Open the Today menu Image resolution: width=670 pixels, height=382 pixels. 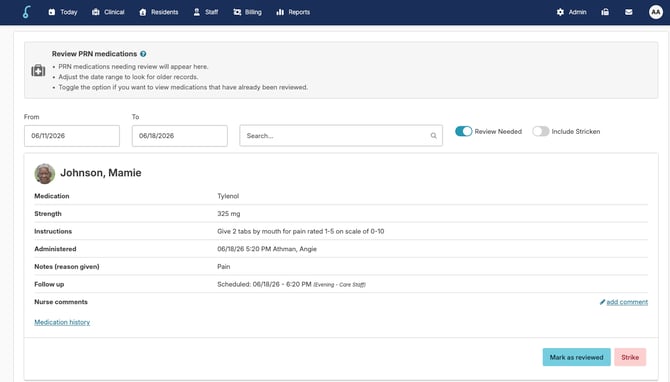[x=63, y=12]
